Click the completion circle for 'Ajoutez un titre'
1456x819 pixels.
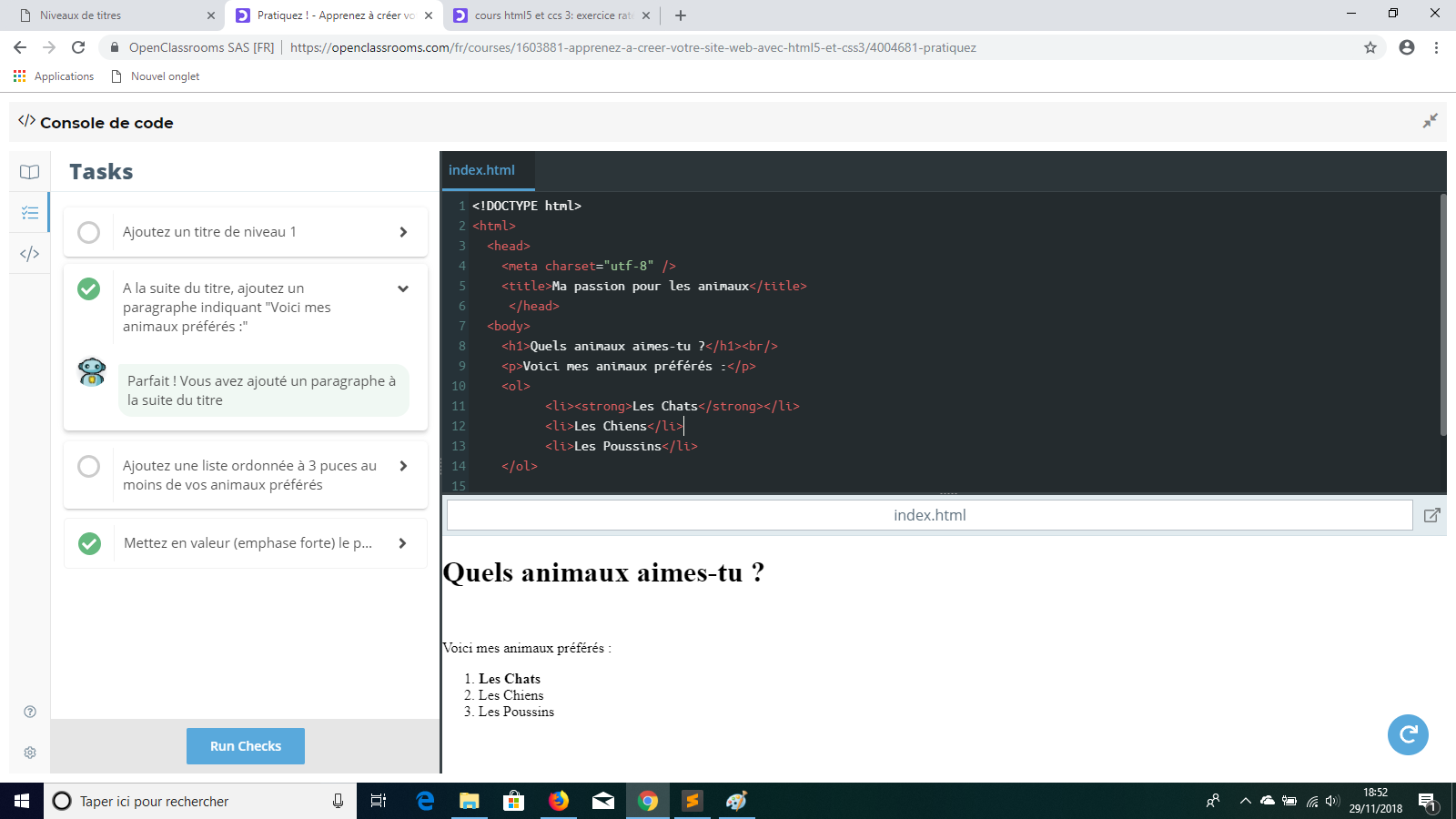tap(88, 232)
